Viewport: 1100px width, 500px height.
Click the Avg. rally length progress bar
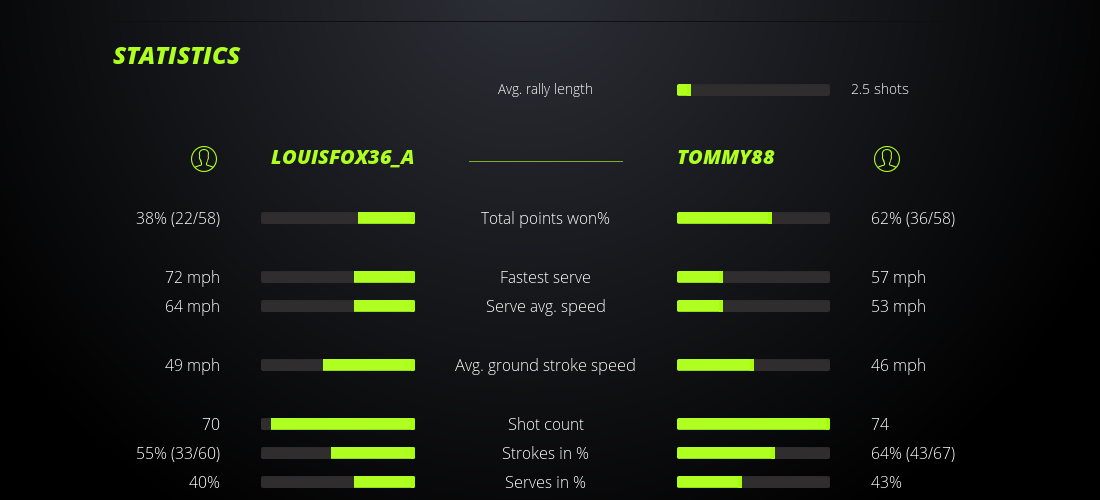[753, 90]
